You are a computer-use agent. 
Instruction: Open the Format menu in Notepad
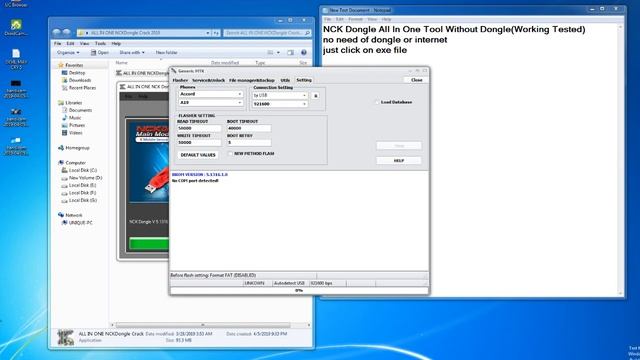click(356, 19)
